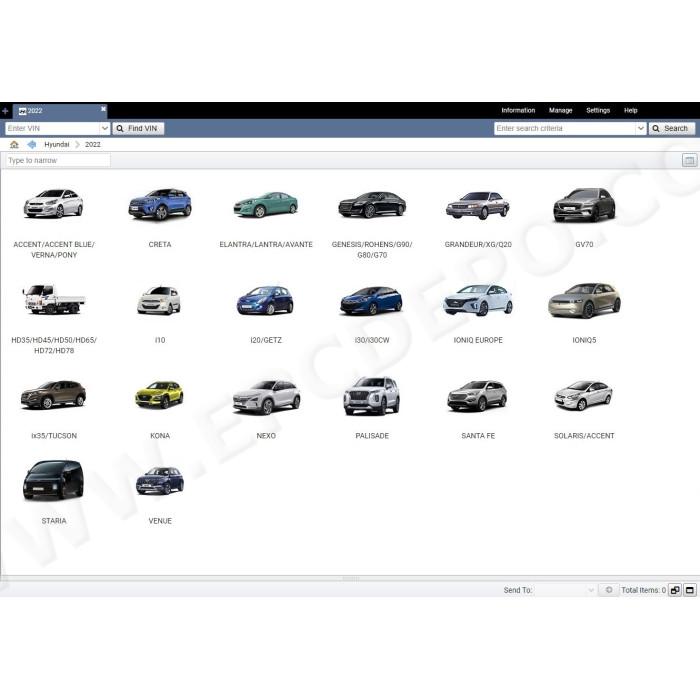Click the send icon next to Send To

[x=608, y=590]
